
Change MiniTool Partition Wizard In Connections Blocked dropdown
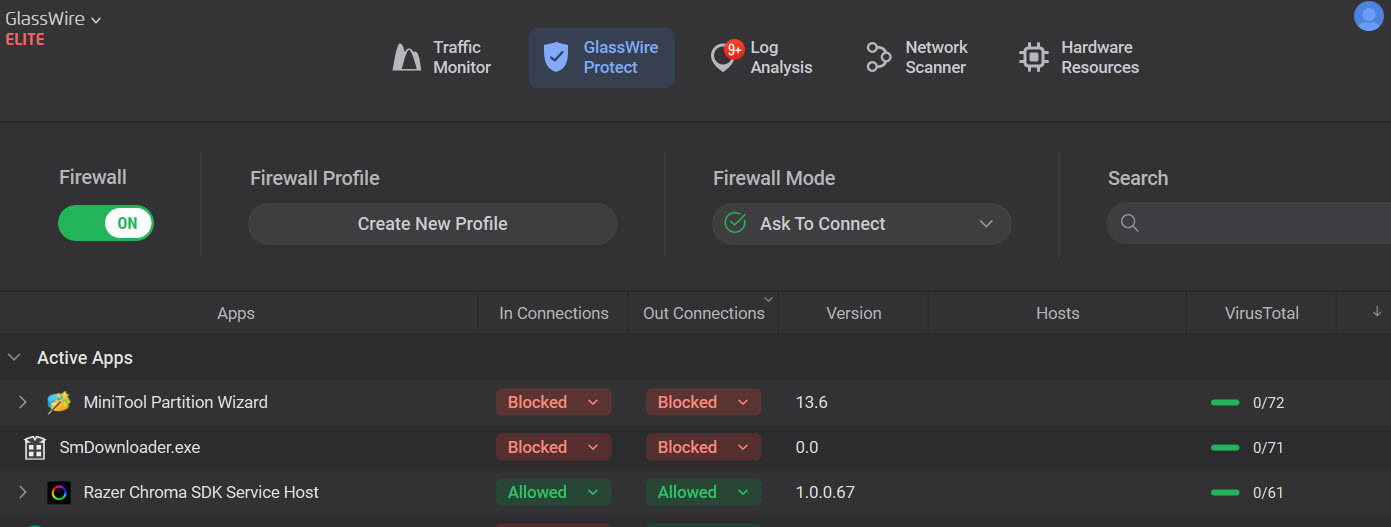(x=553, y=402)
